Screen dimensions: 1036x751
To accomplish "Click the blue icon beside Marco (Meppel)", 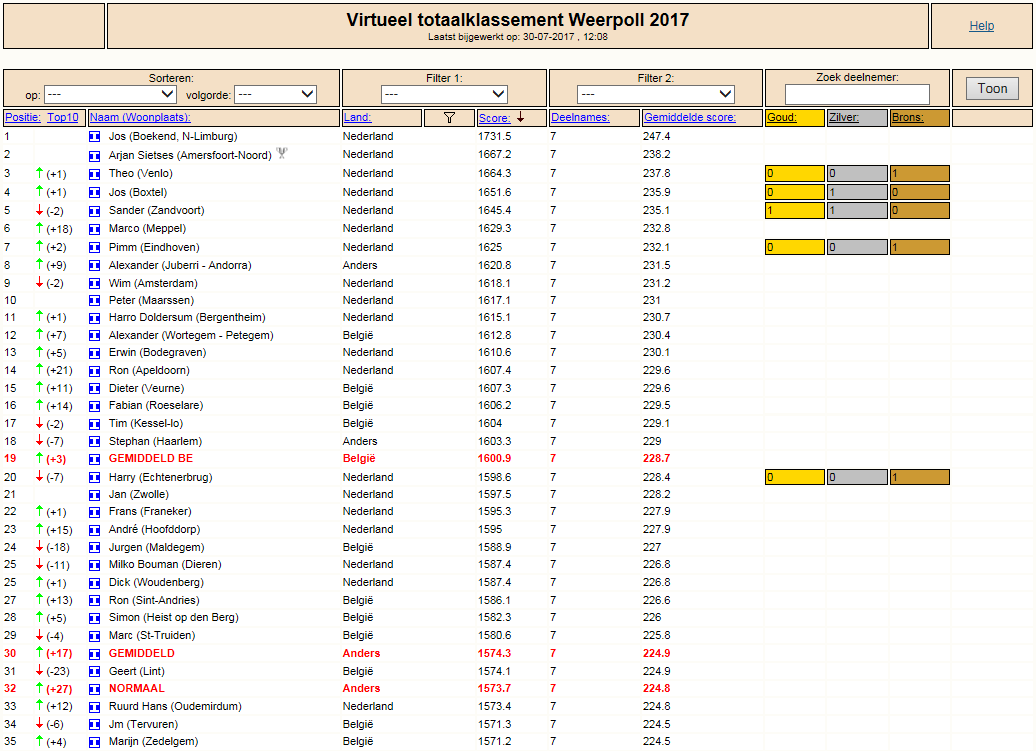I will pos(94,229).
